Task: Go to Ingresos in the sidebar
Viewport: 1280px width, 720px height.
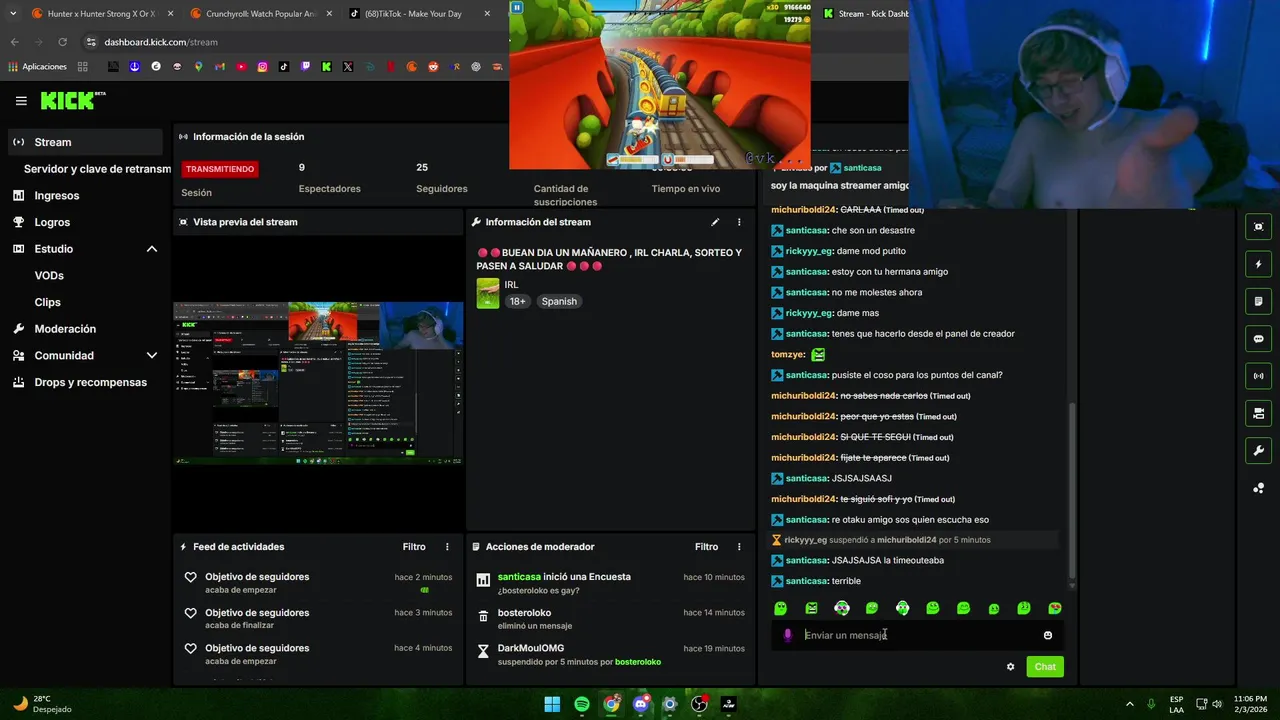Action: [x=56, y=196]
